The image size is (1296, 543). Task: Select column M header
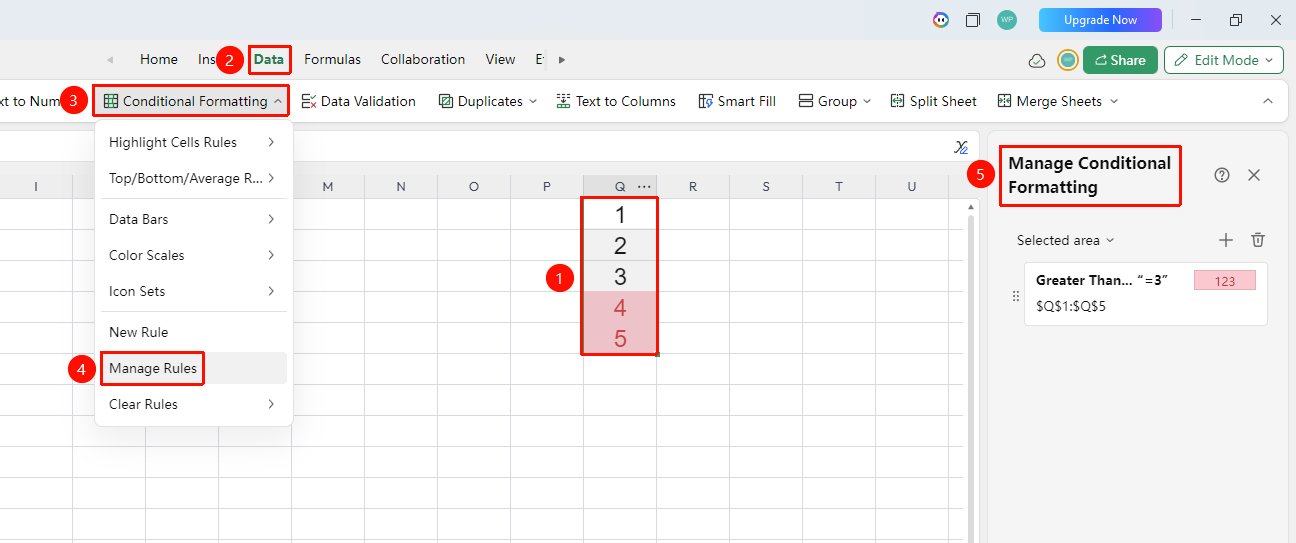point(327,186)
